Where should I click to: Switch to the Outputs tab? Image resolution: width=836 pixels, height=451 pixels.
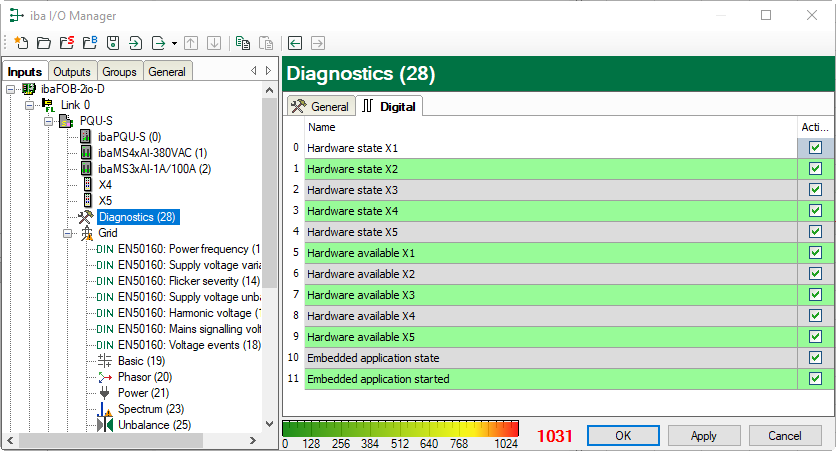[x=71, y=72]
